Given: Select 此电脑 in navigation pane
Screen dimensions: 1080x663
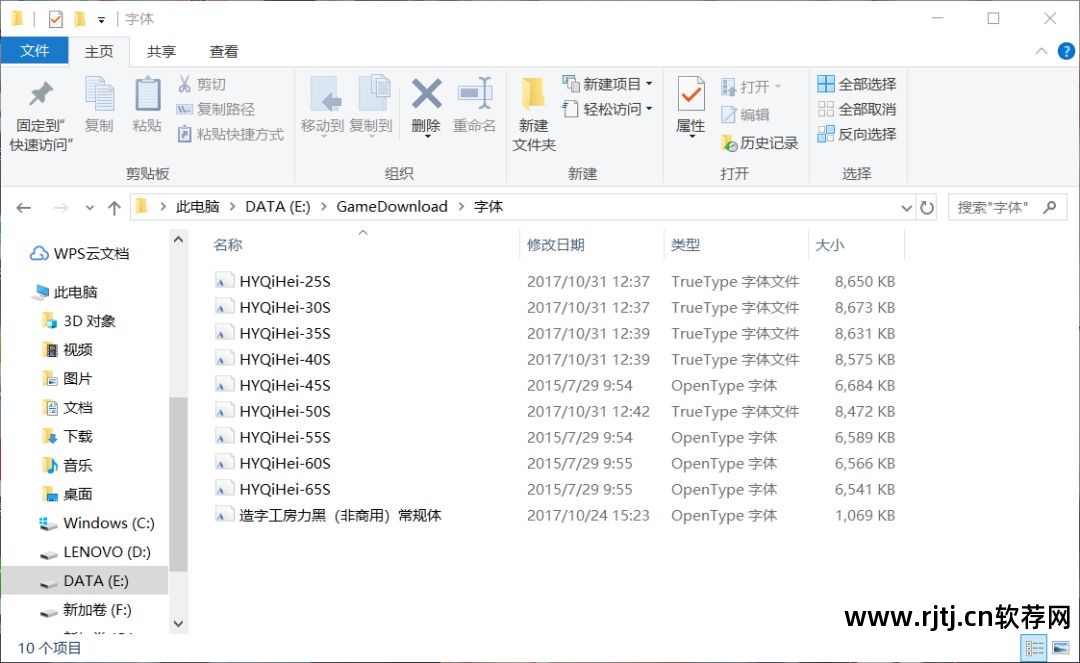Looking at the screenshot, I should (x=65, y=292).
